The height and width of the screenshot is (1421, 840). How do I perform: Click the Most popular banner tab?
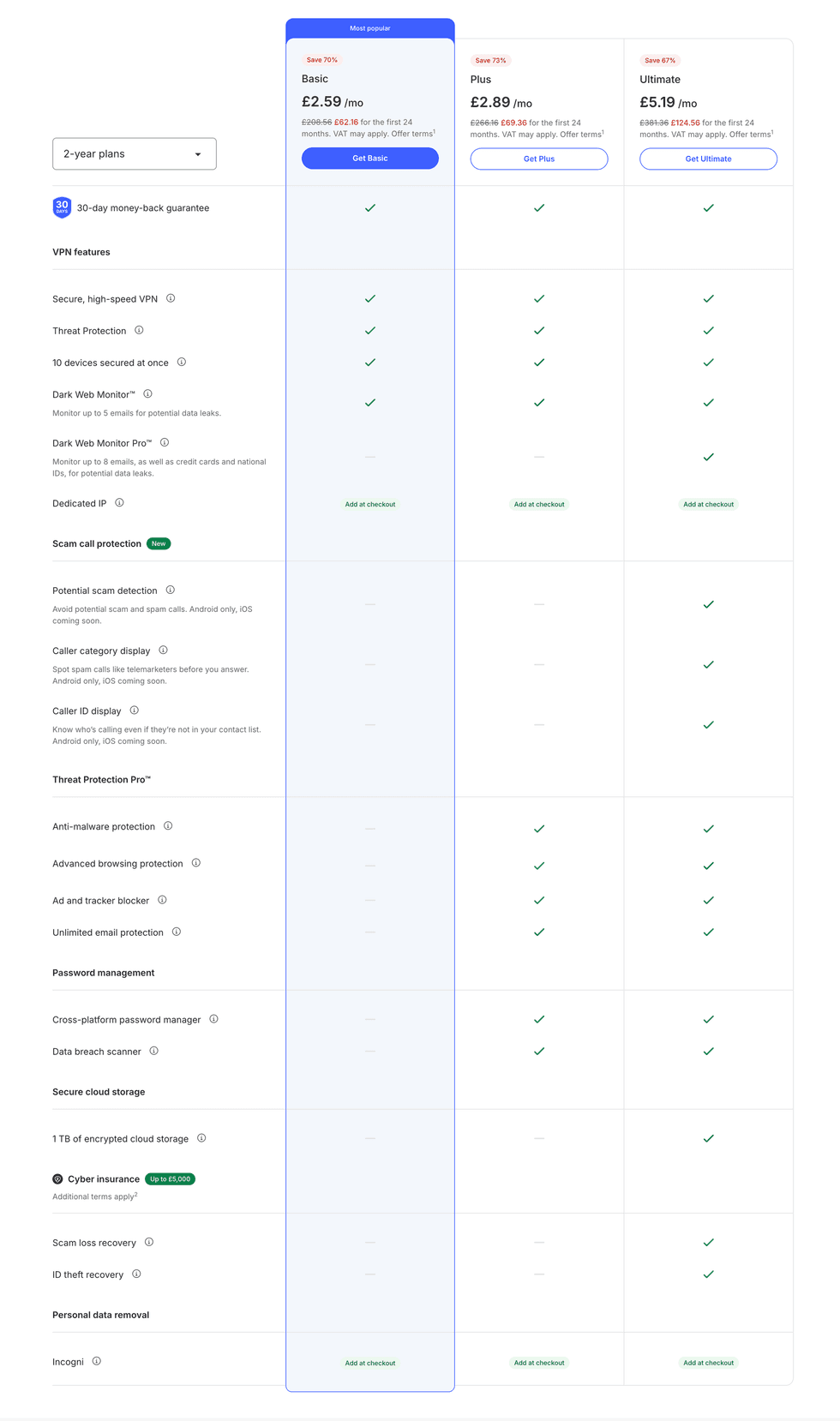[370, 28]
